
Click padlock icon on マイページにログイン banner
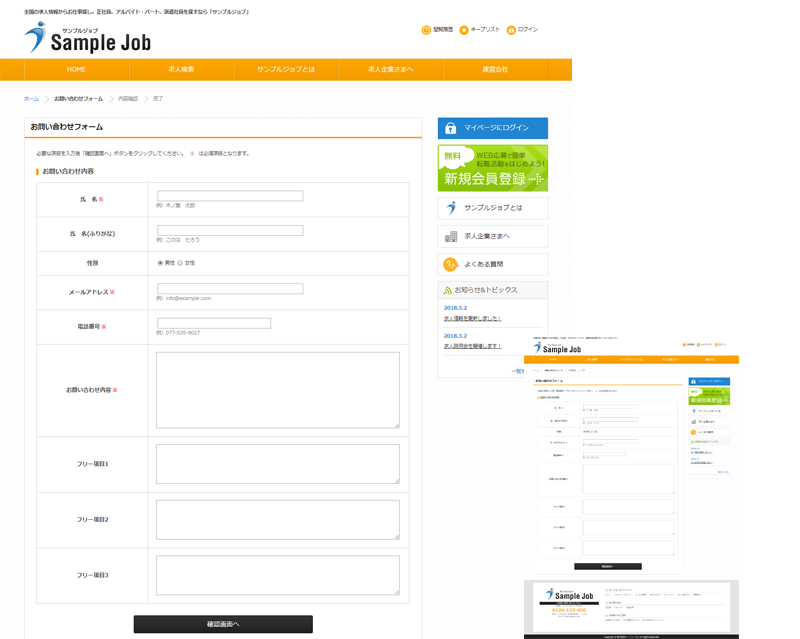(x=451, y=128)
